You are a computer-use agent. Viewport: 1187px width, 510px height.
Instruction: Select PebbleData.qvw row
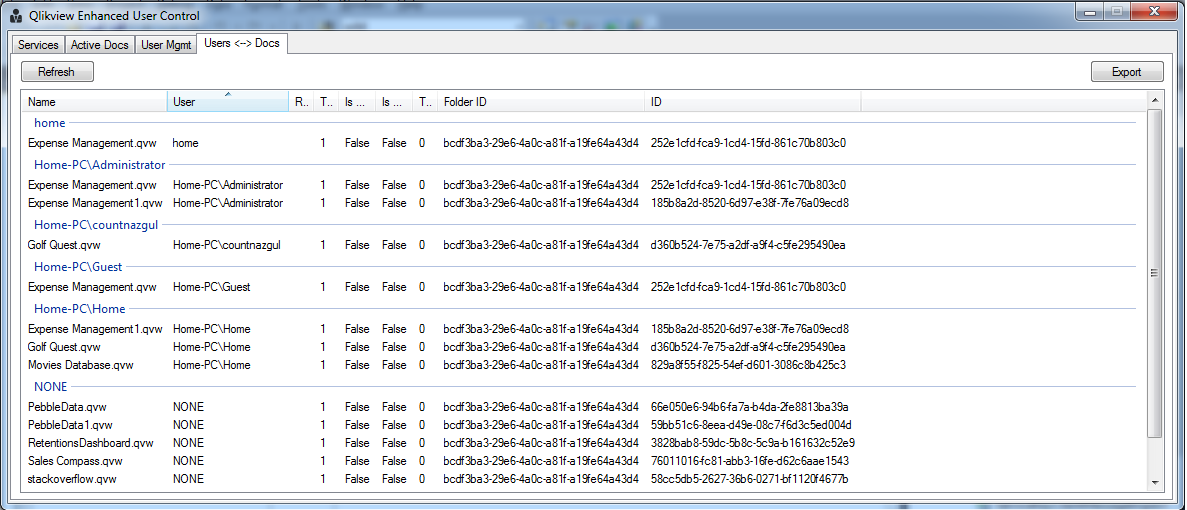click(x=442, y=407)
